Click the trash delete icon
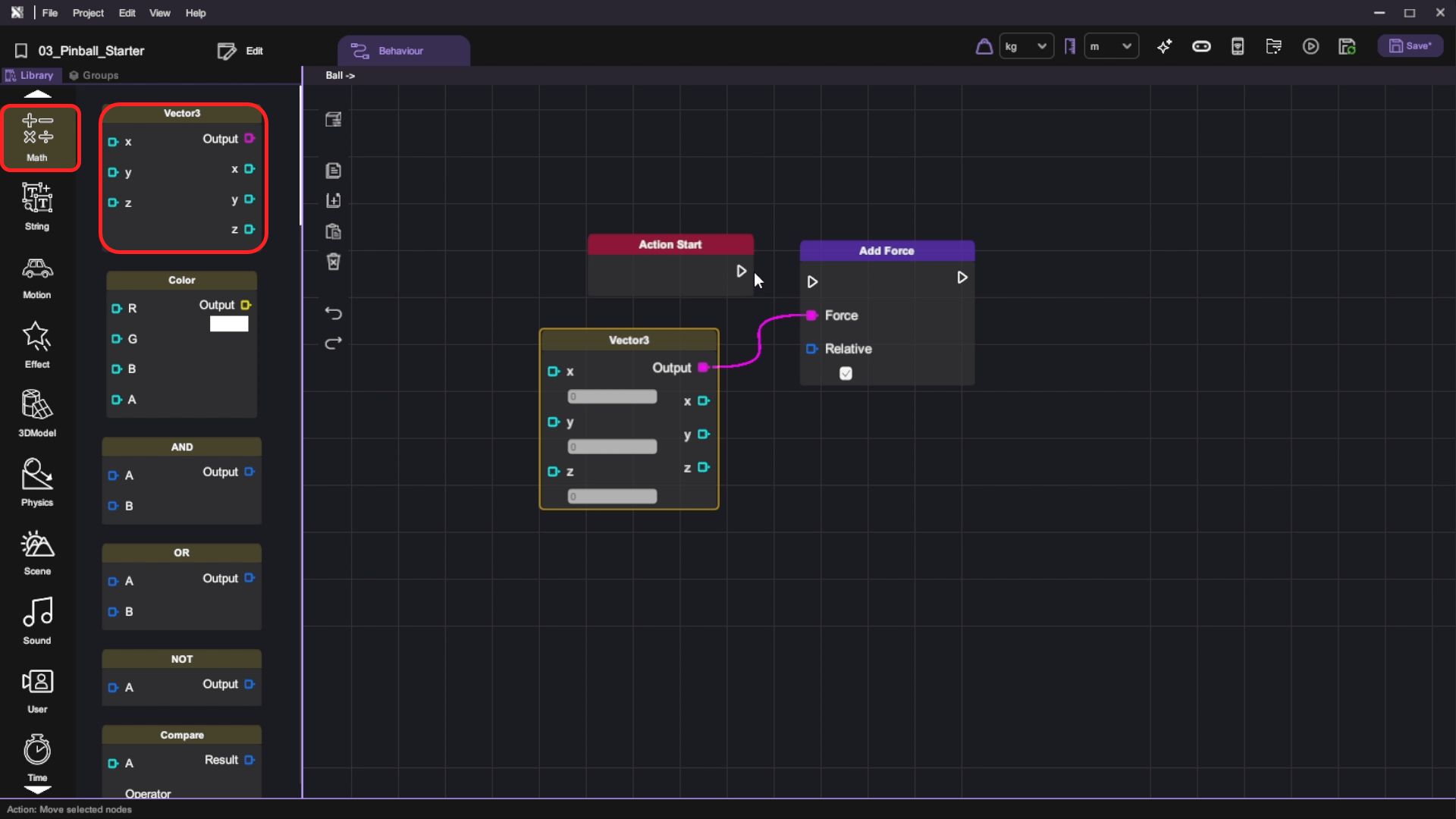 click(334, 262)
